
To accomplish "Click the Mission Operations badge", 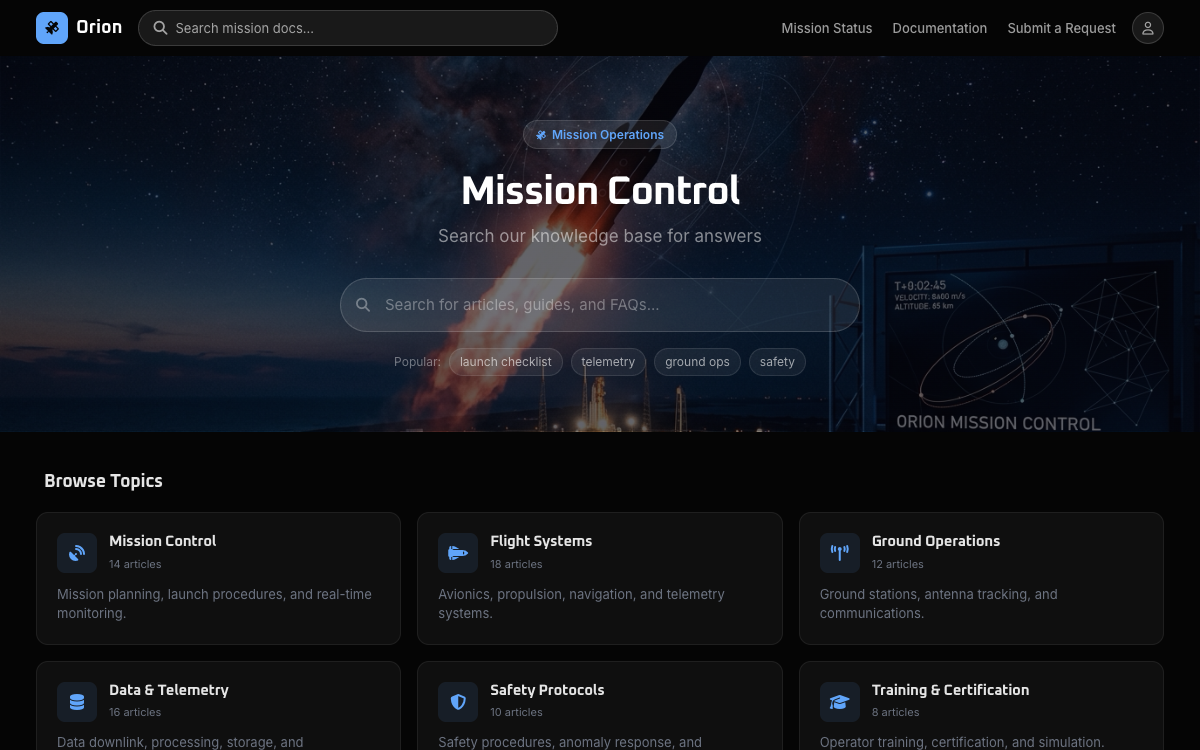I will point(600,135).
